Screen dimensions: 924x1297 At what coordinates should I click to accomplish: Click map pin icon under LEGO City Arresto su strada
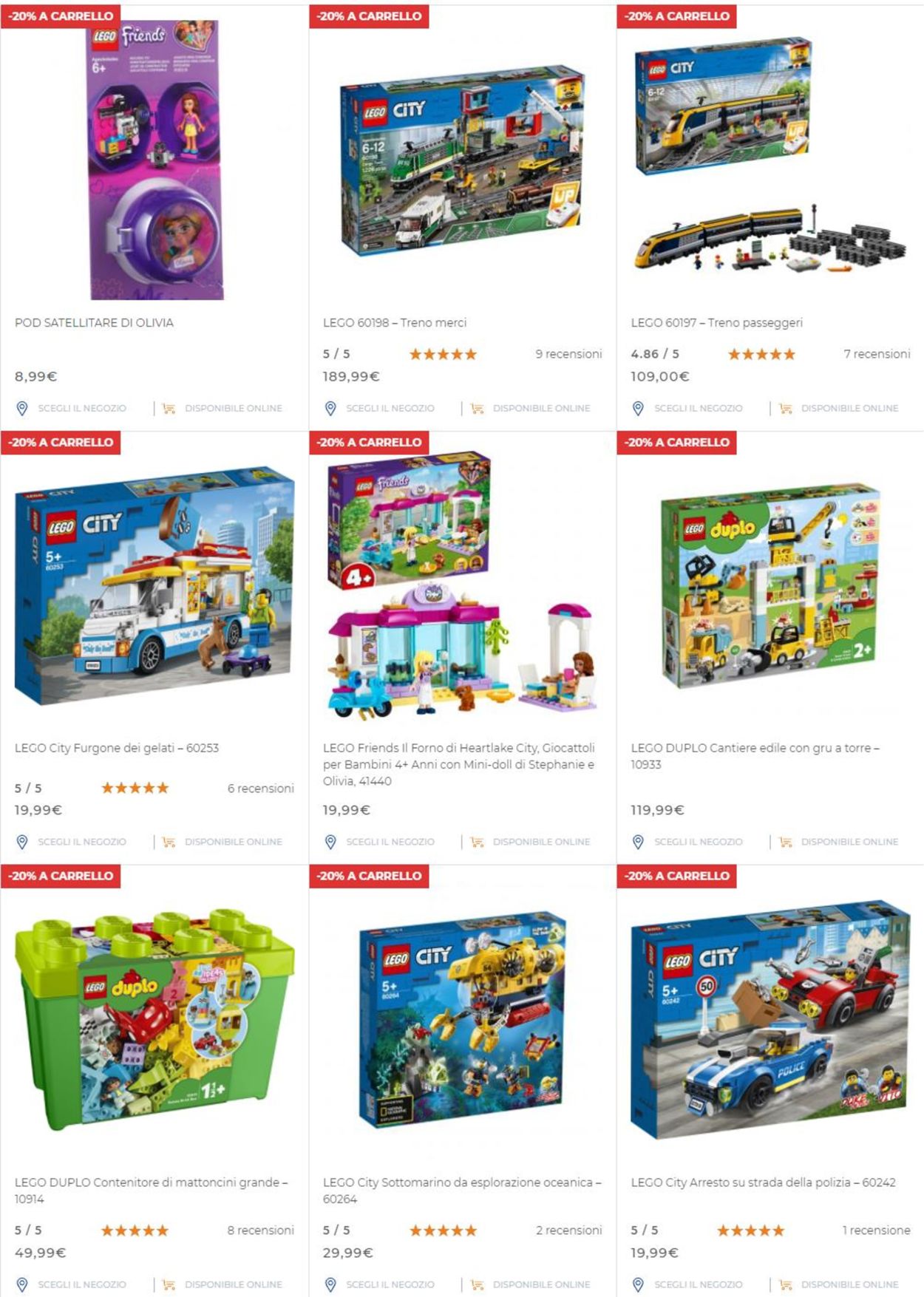[638, 1284]
